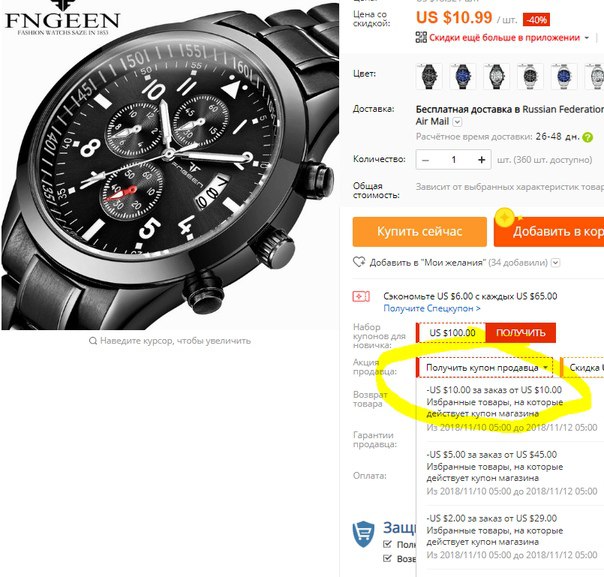
Task: Choose the silver watch with blue dial option
Action: pos(564,76)
